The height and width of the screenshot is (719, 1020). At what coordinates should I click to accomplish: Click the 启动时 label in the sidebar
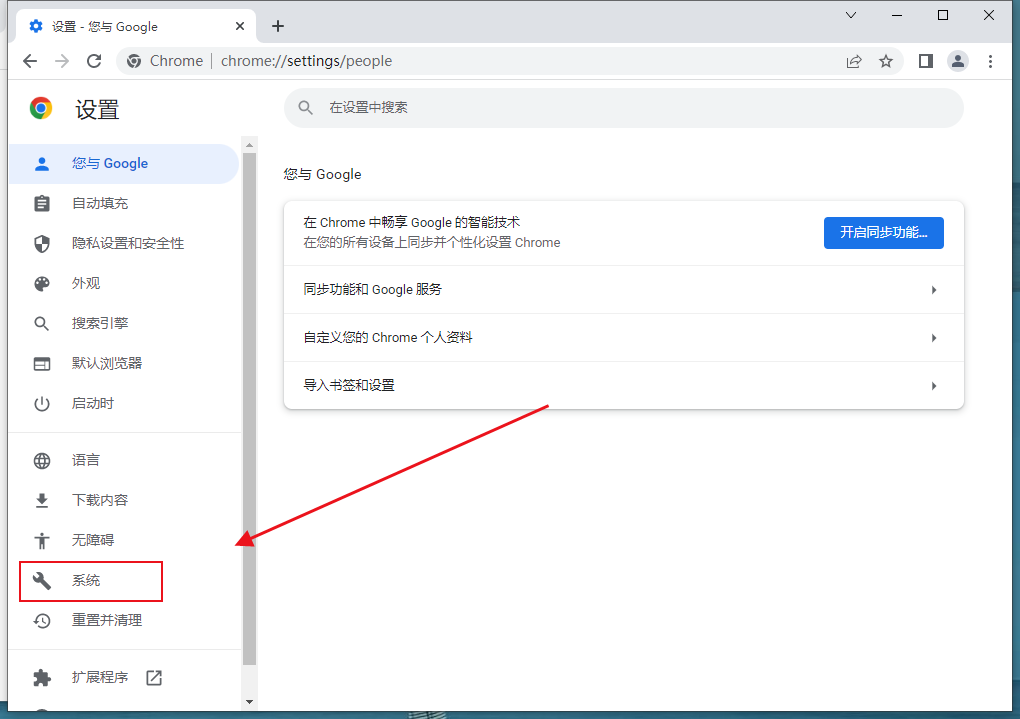tap(93, 403)
